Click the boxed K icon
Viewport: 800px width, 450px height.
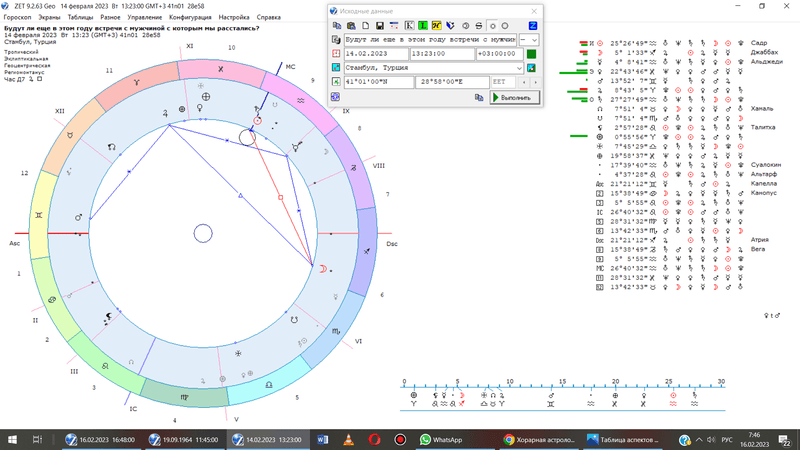[x=410, y=25]
